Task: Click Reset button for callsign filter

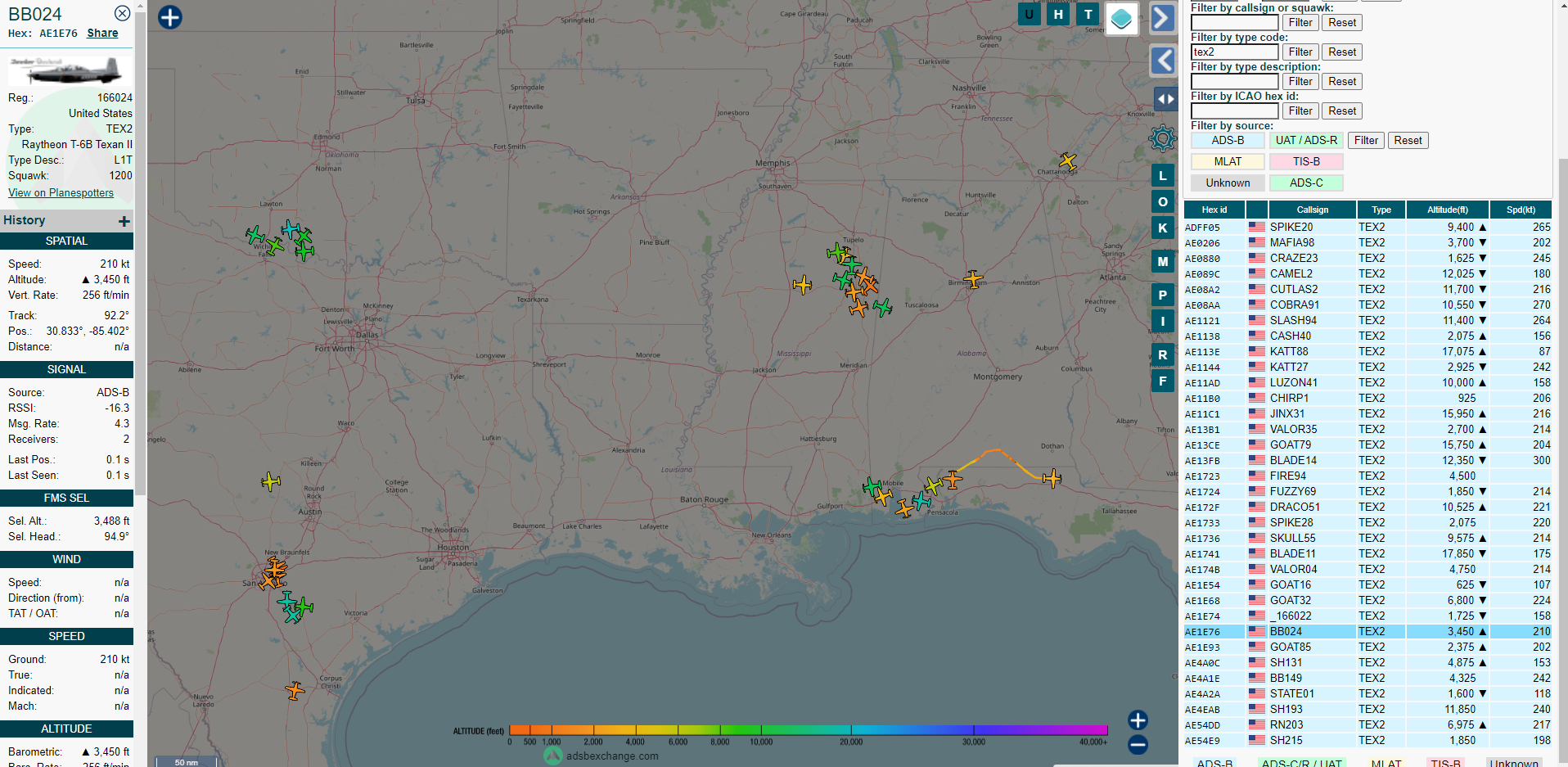Action: [x=1342, y=23]
